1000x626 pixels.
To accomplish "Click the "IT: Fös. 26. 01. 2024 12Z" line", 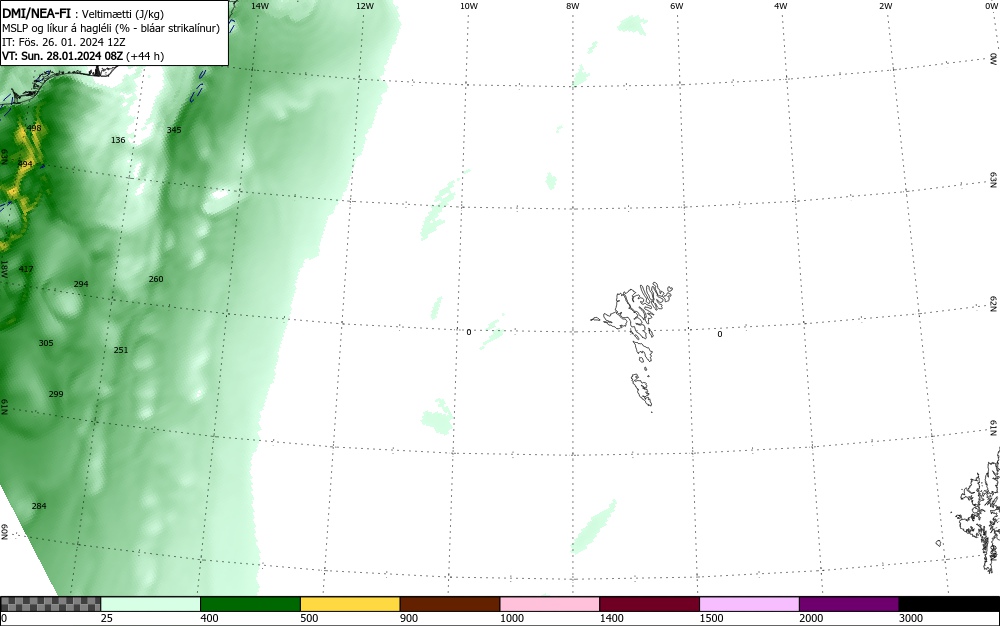I will (64, 42).
